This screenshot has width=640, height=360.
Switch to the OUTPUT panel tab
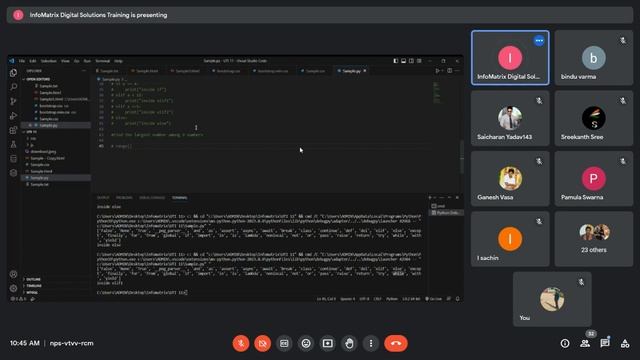103,198
